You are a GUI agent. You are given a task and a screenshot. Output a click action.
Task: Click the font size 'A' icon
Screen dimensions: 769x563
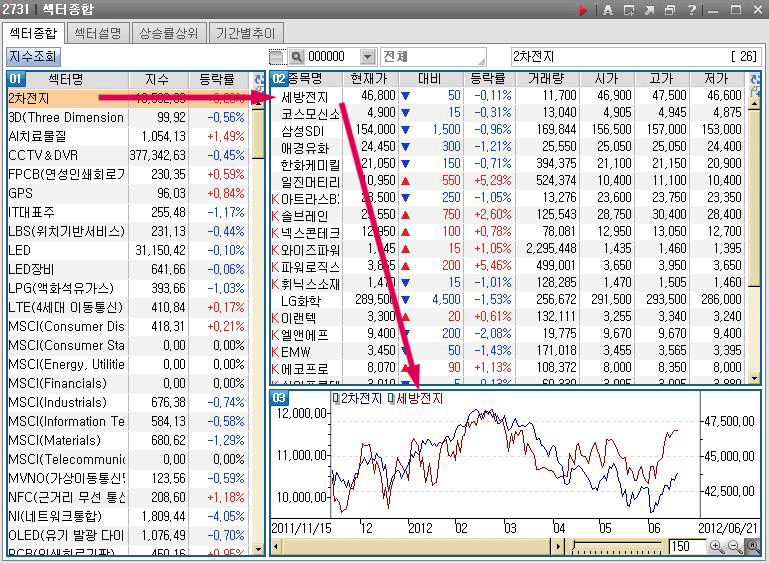(x=608, y=10)
